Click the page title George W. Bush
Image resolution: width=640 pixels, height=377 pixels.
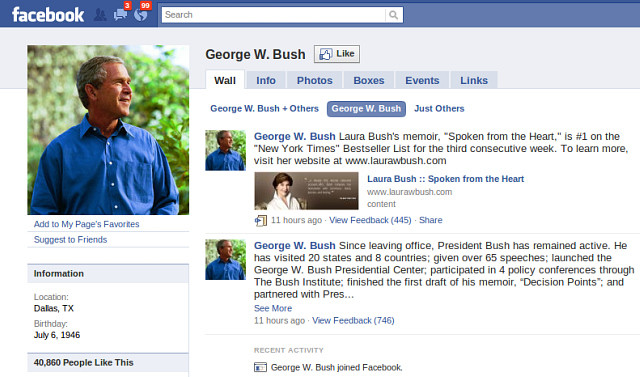click(255, 54)
